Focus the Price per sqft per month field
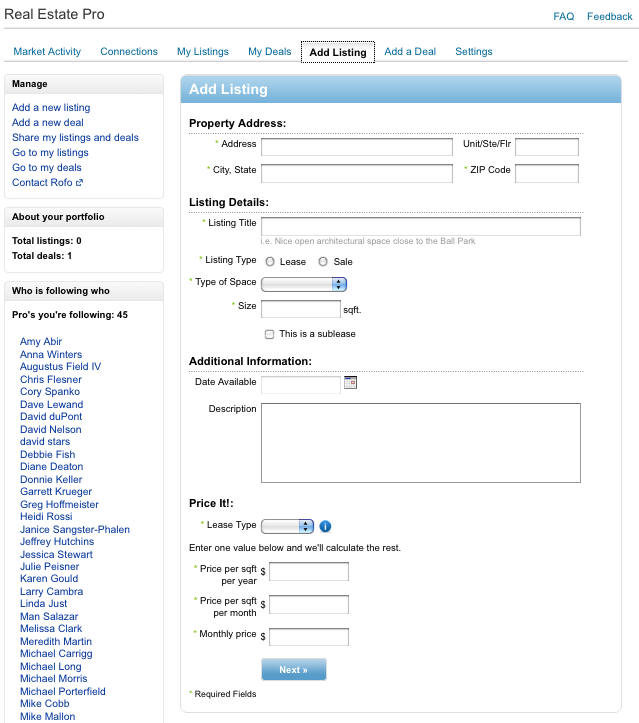 coord(309,604)
